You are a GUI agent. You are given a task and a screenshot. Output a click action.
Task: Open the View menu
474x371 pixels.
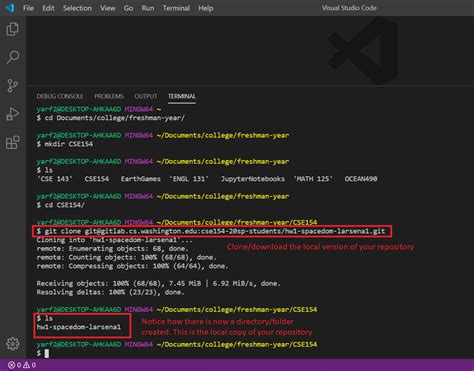pyautogui.click(x=108, y=8)
